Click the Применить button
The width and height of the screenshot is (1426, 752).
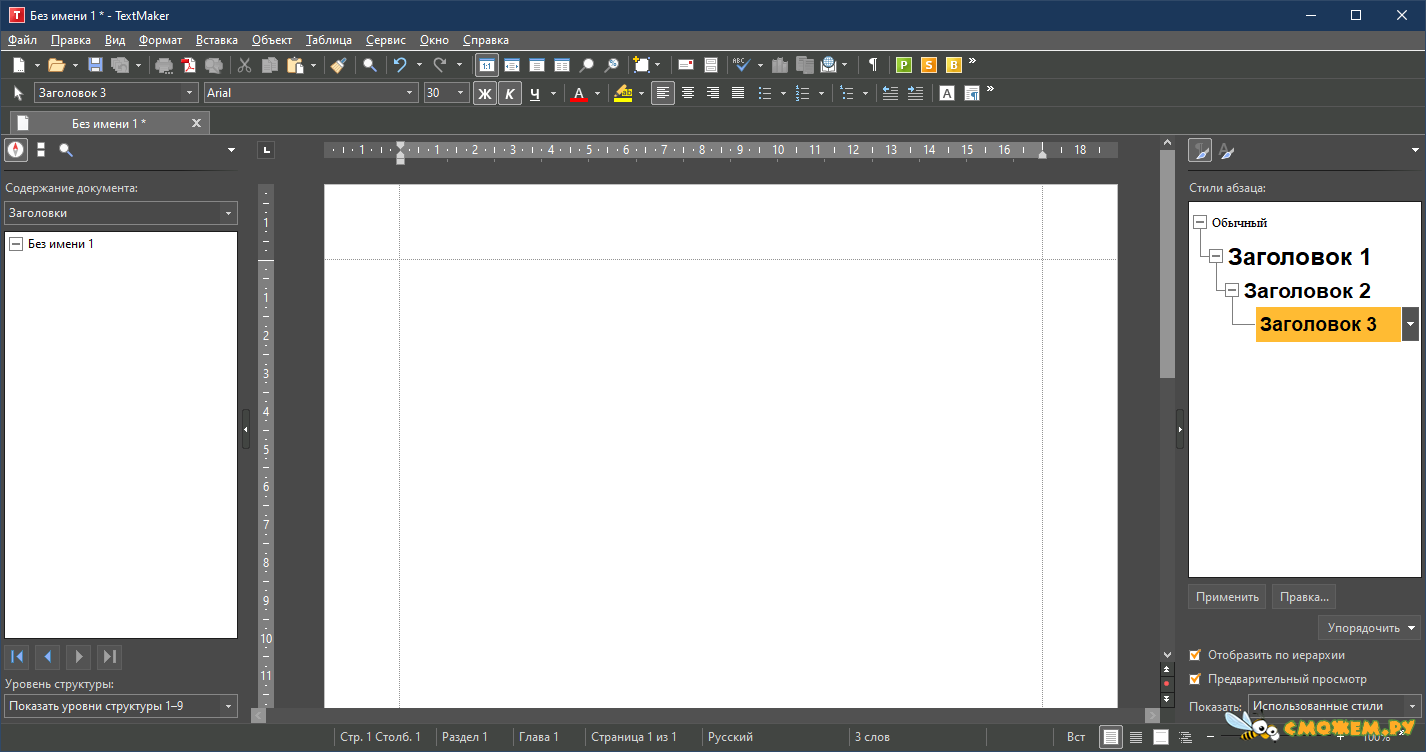pos(1227,597)
